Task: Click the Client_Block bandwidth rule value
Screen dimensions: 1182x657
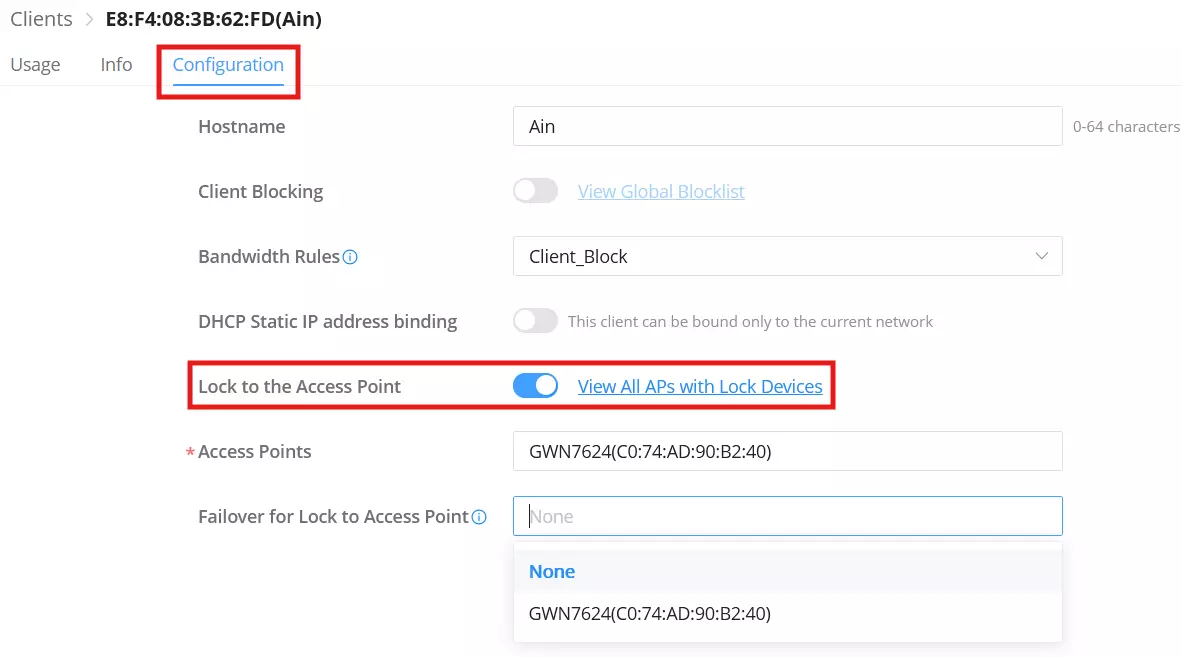Action: 578,257
